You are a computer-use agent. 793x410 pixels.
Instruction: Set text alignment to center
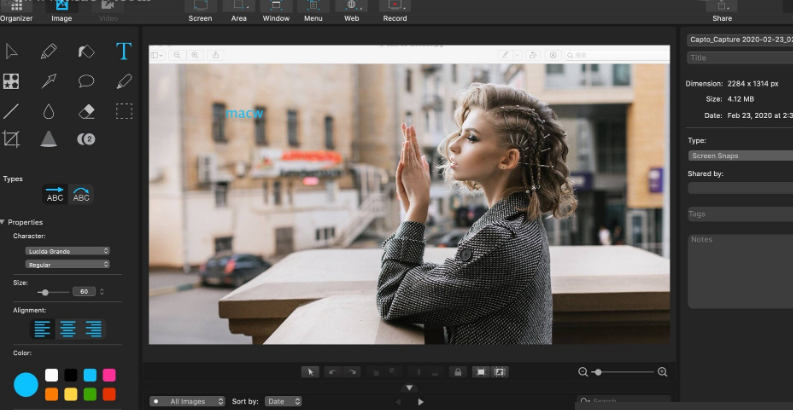pyautogui.click(x=67, y=328)
